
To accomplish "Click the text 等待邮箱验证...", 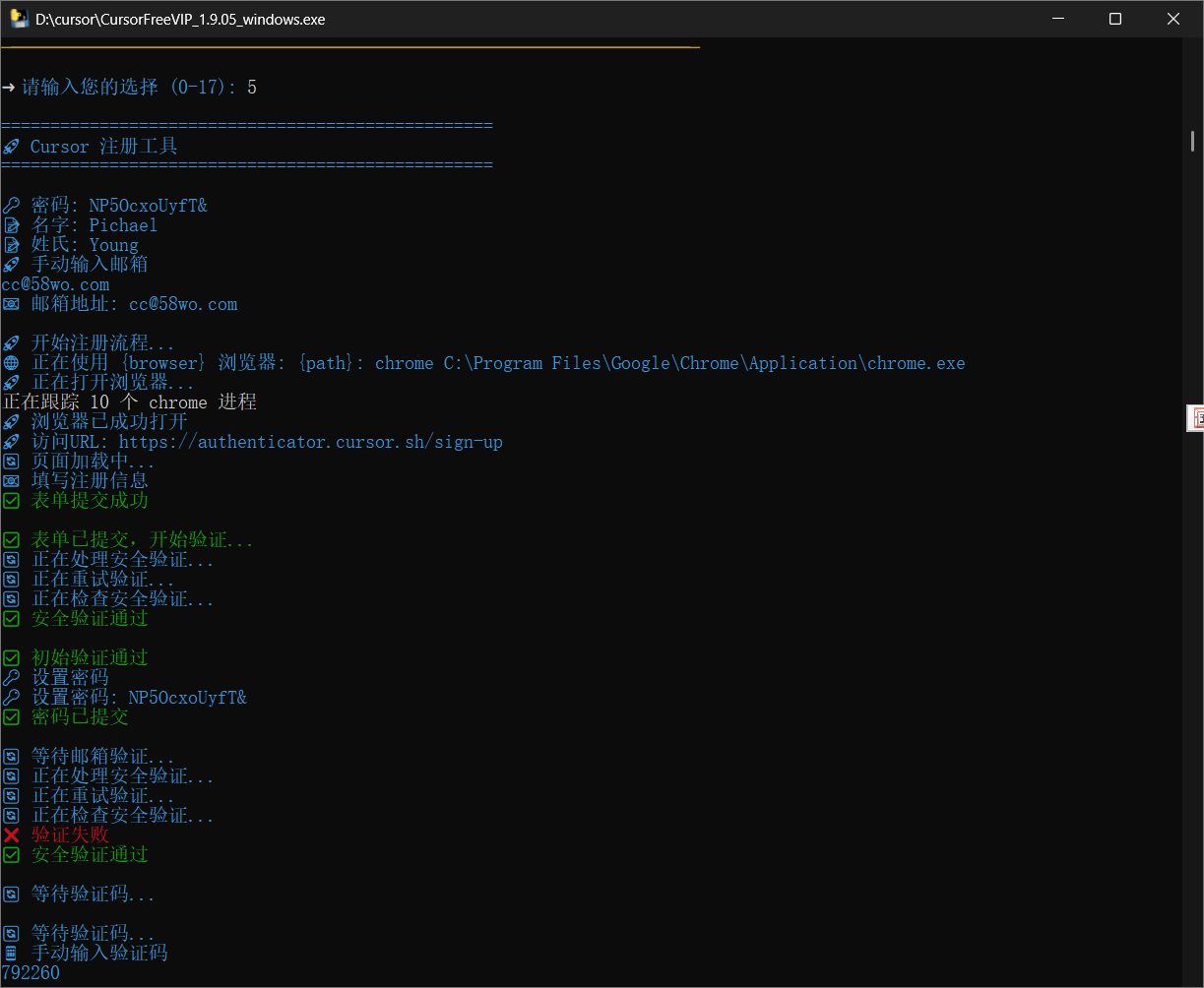I will (x=102, y=757).
